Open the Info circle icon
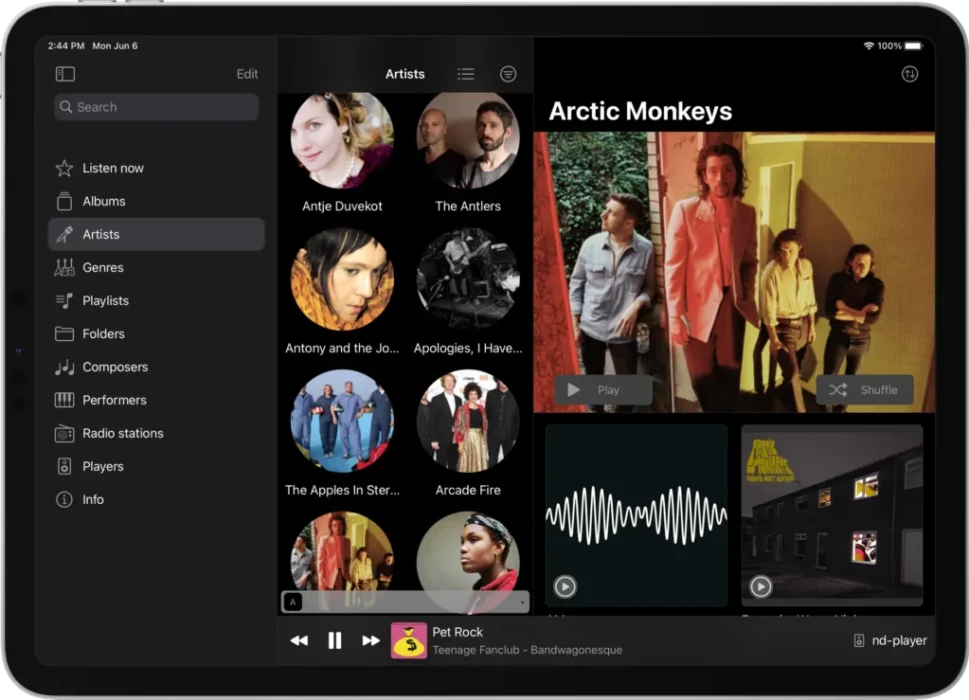 (x=64, y=499)
